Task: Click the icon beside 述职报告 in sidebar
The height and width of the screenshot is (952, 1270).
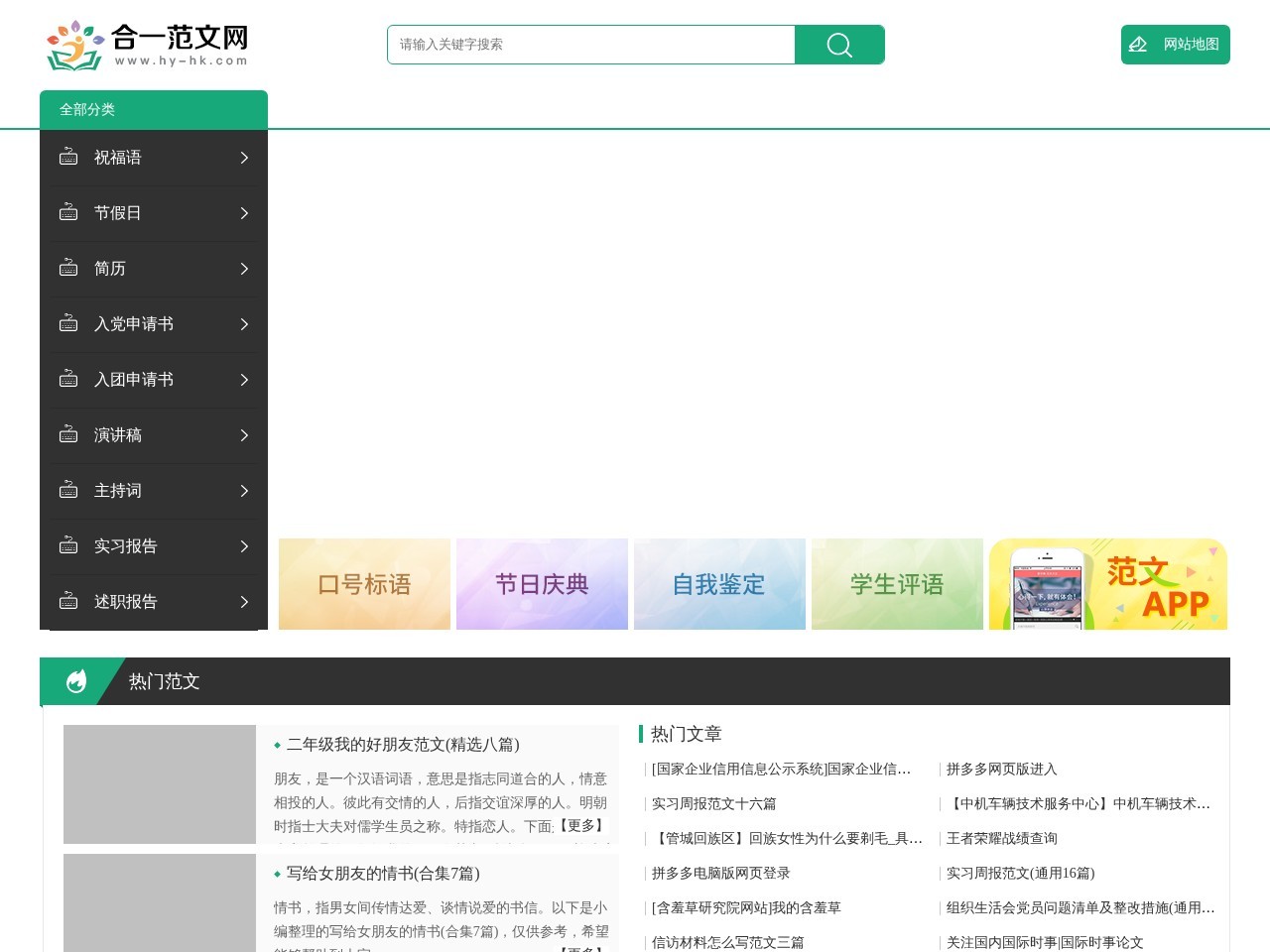Action: click(68, 602)
